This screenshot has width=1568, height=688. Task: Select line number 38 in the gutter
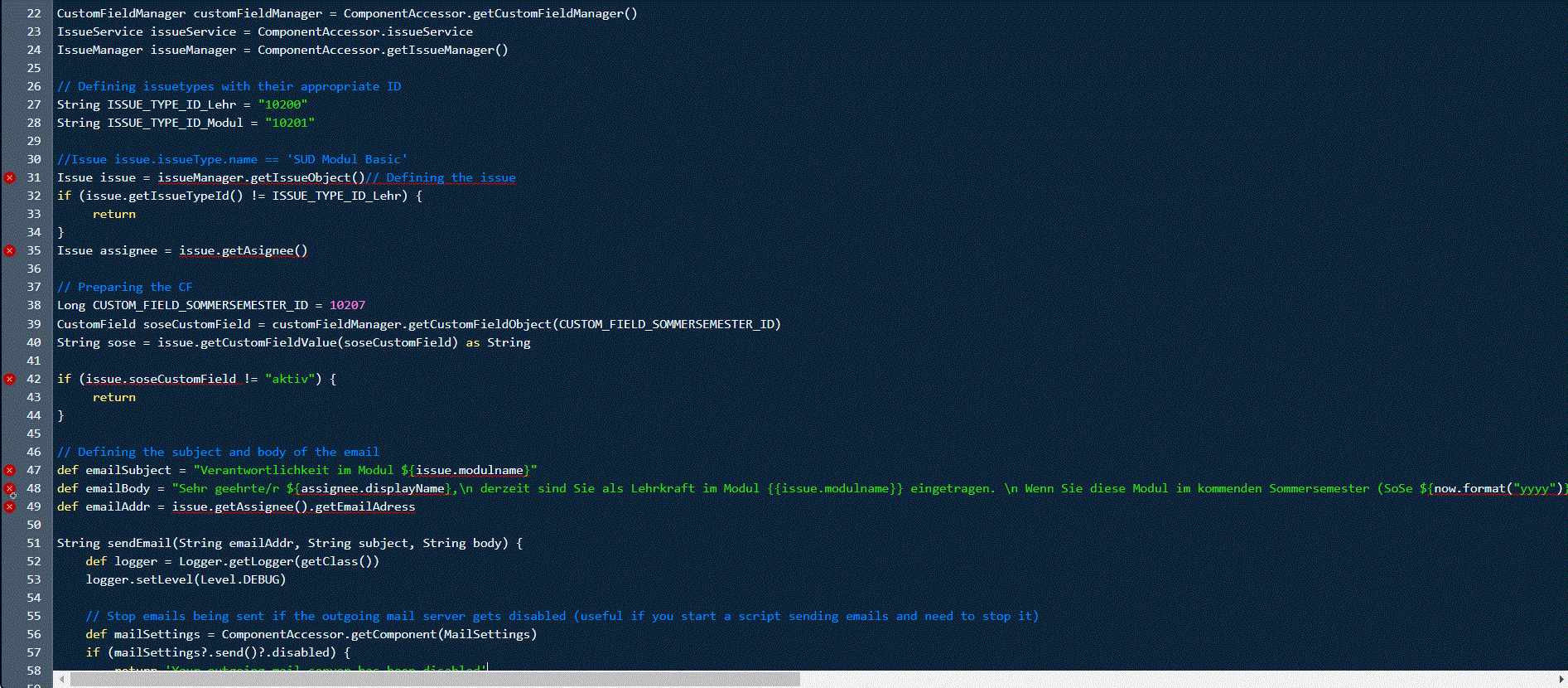[34, 305]
